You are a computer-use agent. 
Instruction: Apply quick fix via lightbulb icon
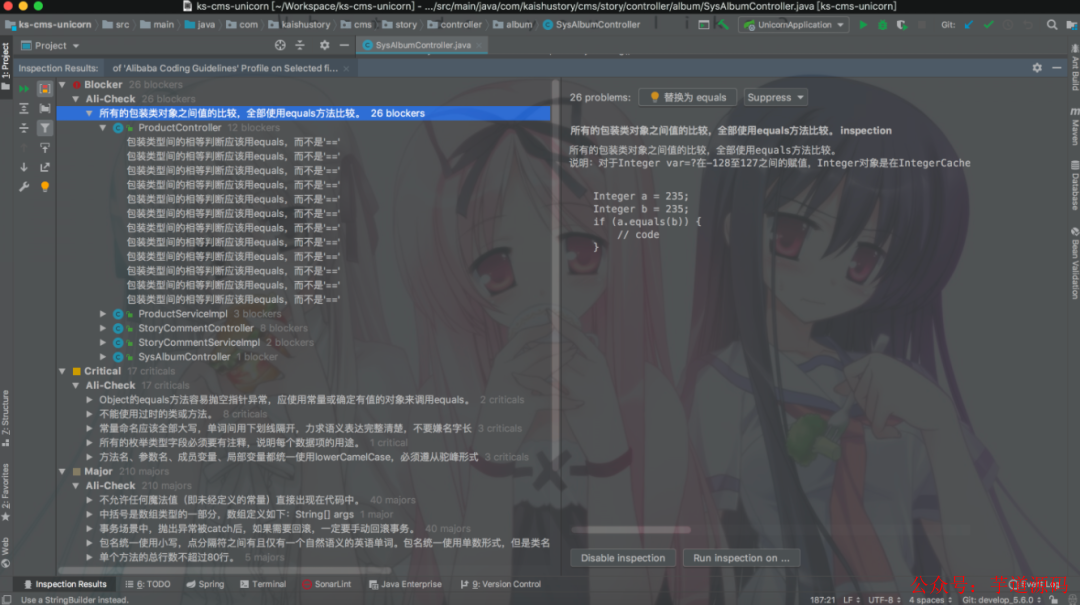pyautogui.click(x=44, y=186)
